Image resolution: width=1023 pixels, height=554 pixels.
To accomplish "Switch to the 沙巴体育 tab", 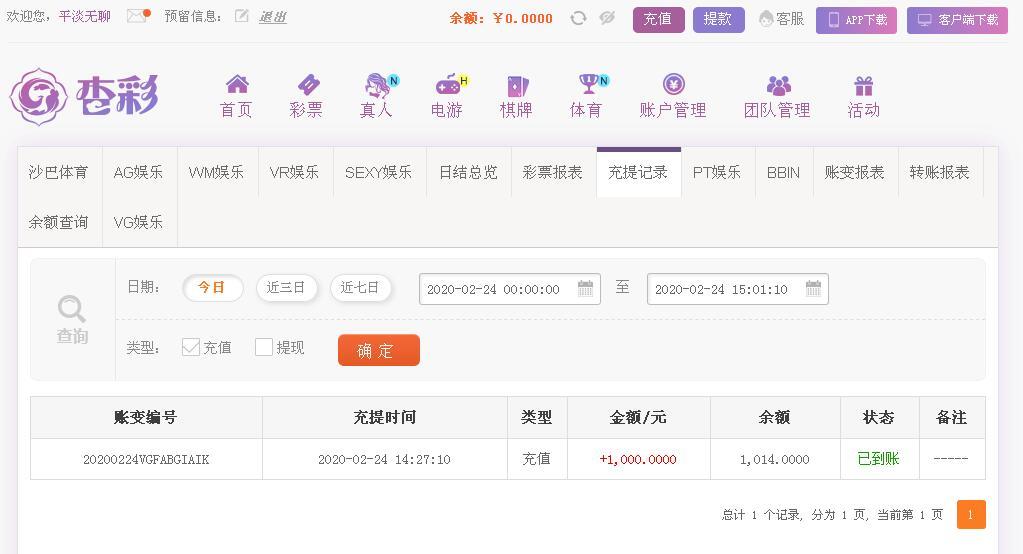I will click(x=59, y=172).
